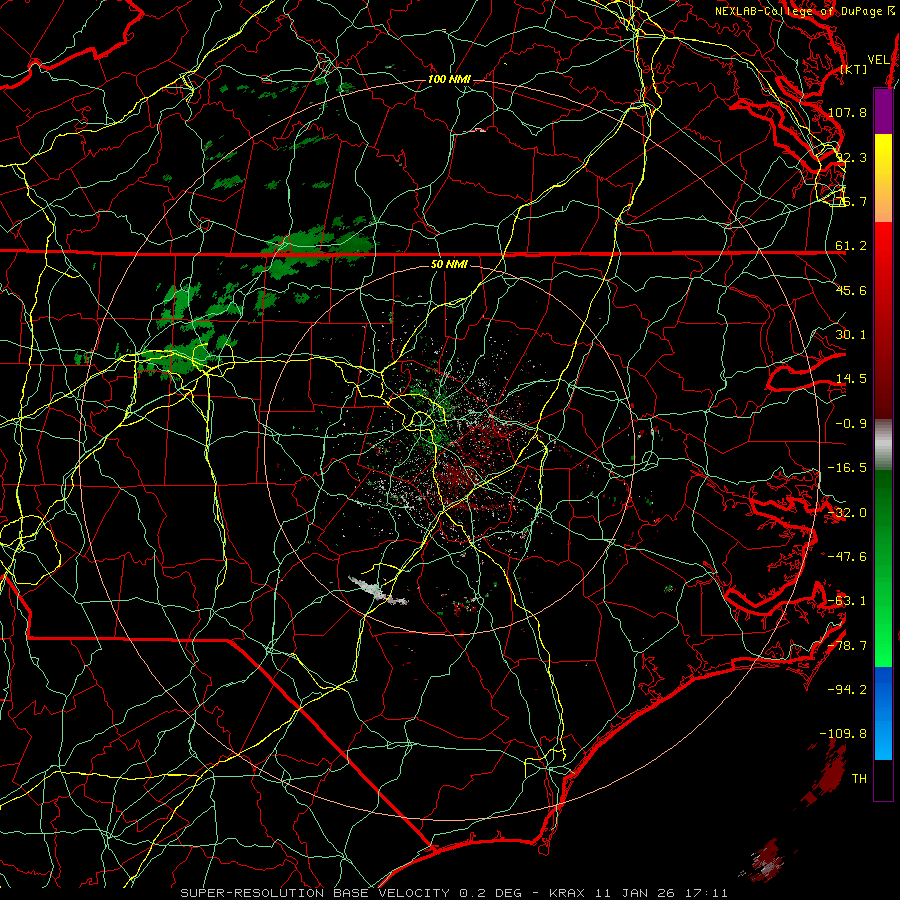This screenshot has height=900, width=900.
Task: Pick the purple segment of the velocity color bar
Action: pyautogui.click(x=883, y=111)
